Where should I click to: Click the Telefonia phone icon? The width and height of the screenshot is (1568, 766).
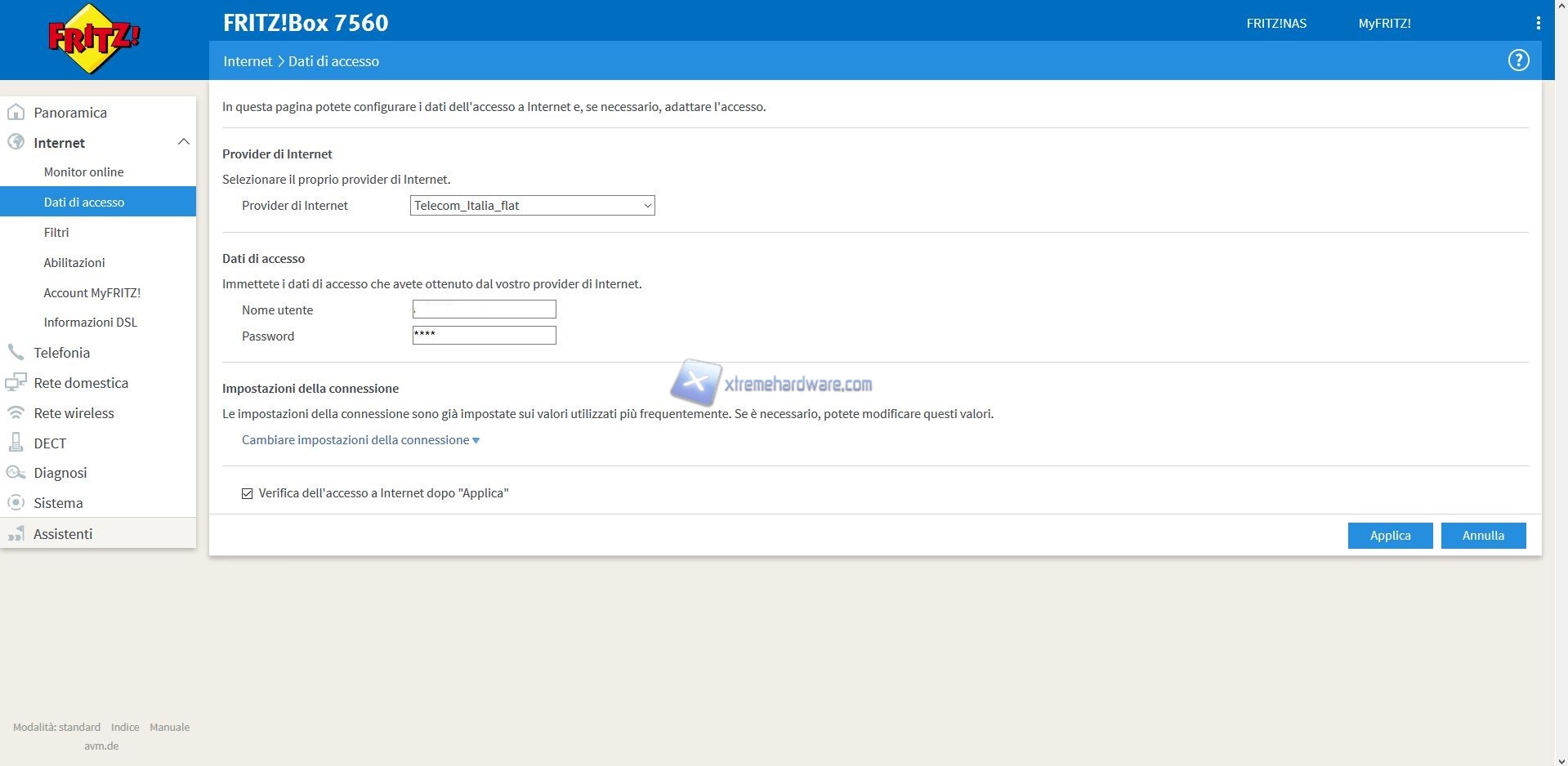16,352
